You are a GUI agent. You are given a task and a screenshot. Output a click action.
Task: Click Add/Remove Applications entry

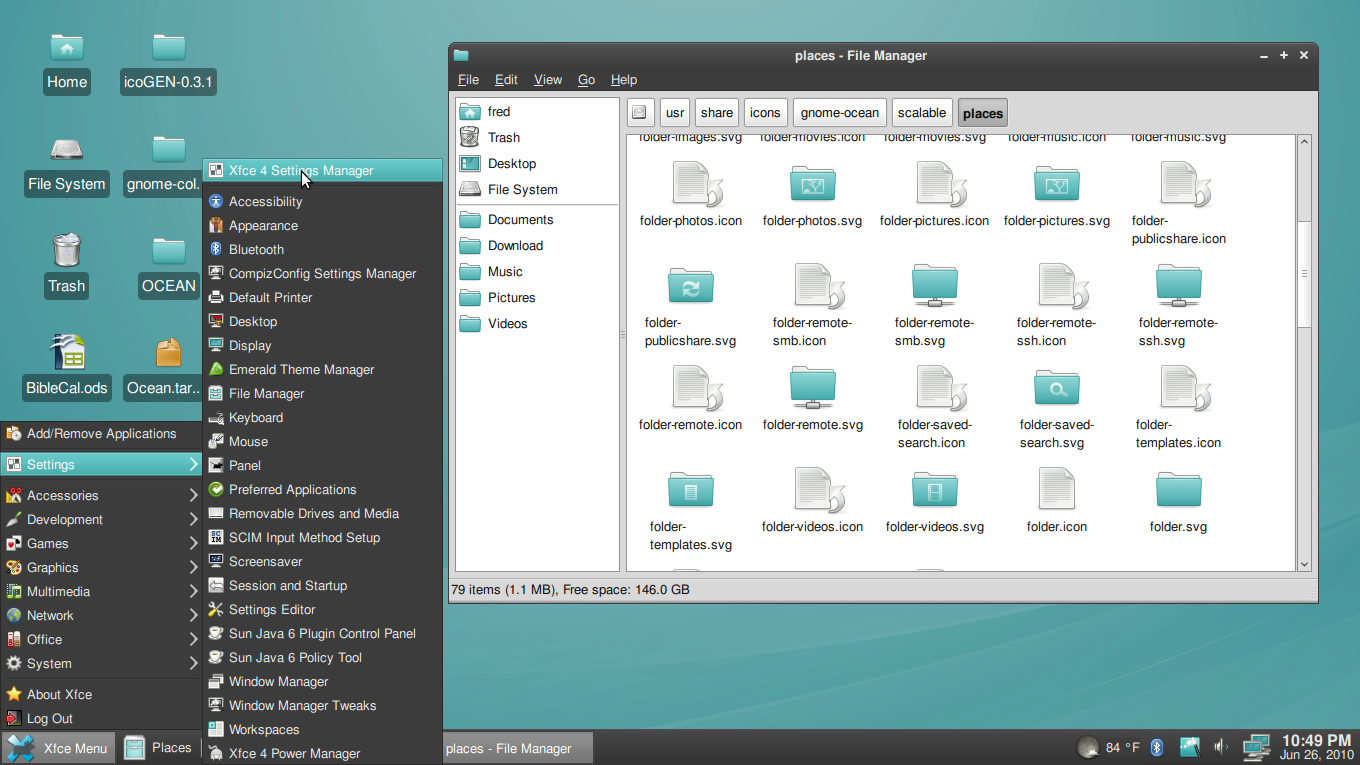coord(101,433)
